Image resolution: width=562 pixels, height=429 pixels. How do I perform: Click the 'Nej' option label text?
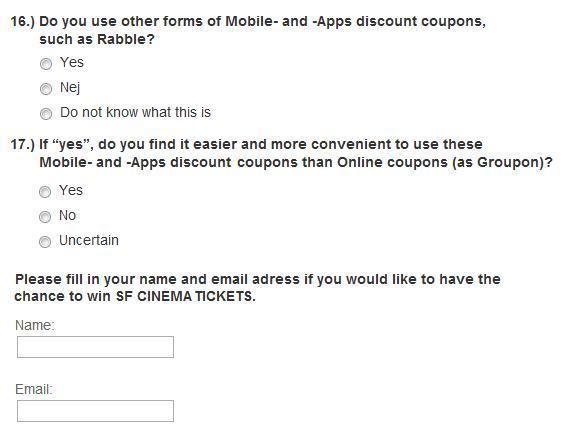[70, 88]
